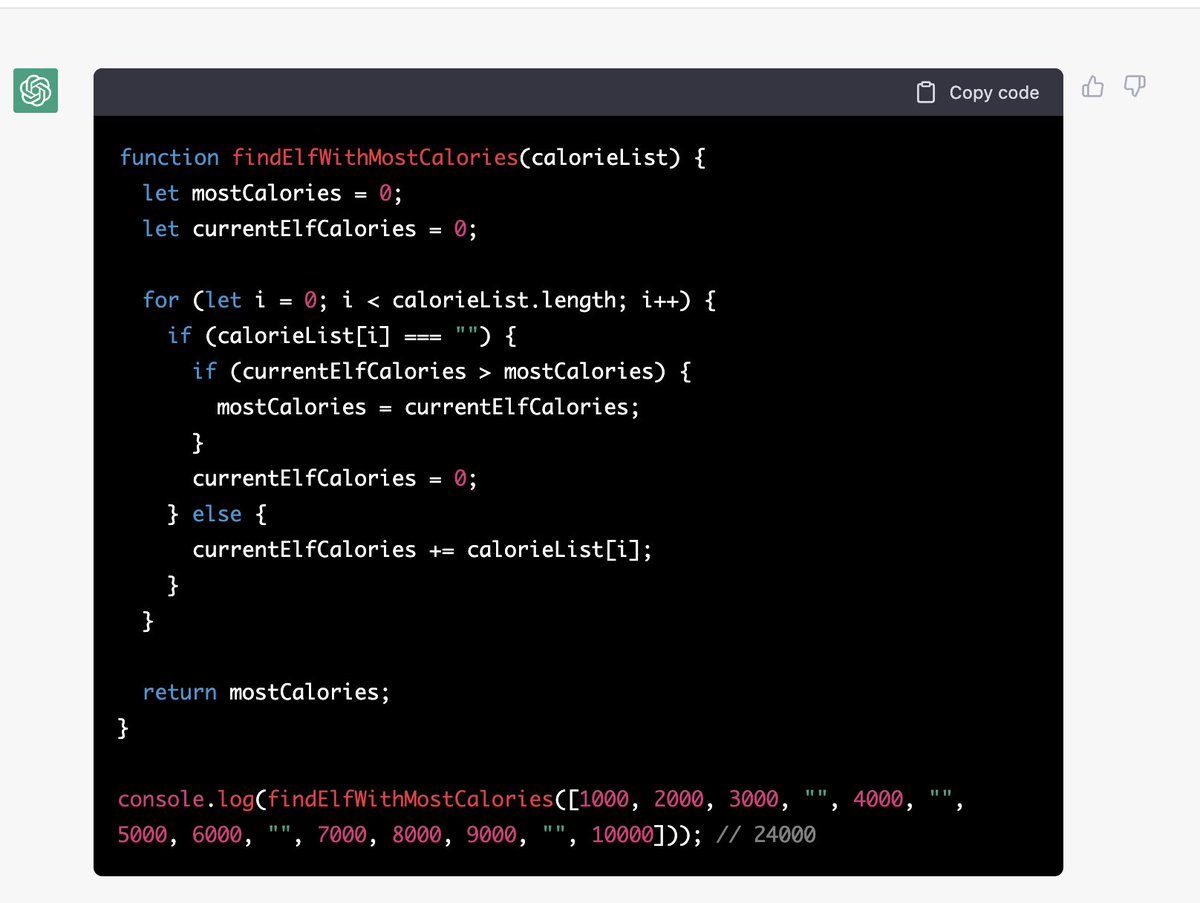Click the for loop header line
This screenshot has width=1200, height=903.
click(429, 300)
